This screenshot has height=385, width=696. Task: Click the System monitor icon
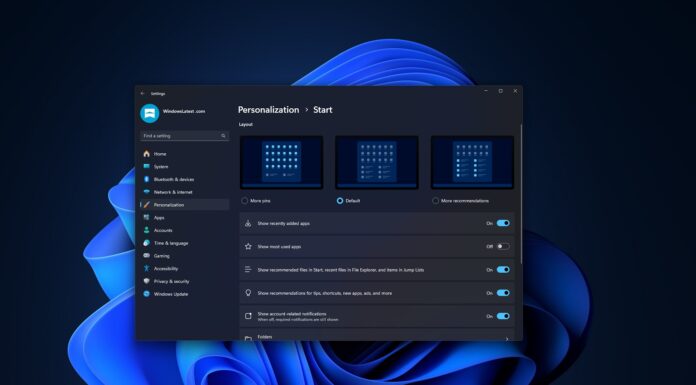(146, 167)
